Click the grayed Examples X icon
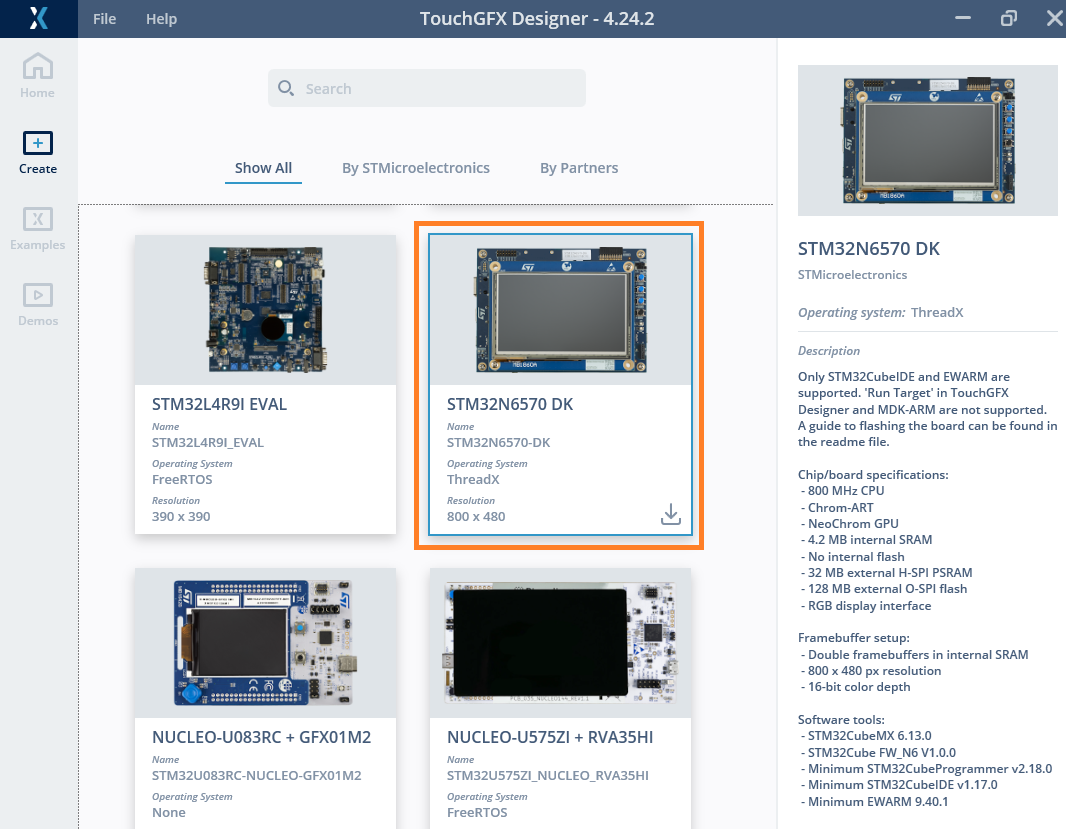 coord(37,219)
